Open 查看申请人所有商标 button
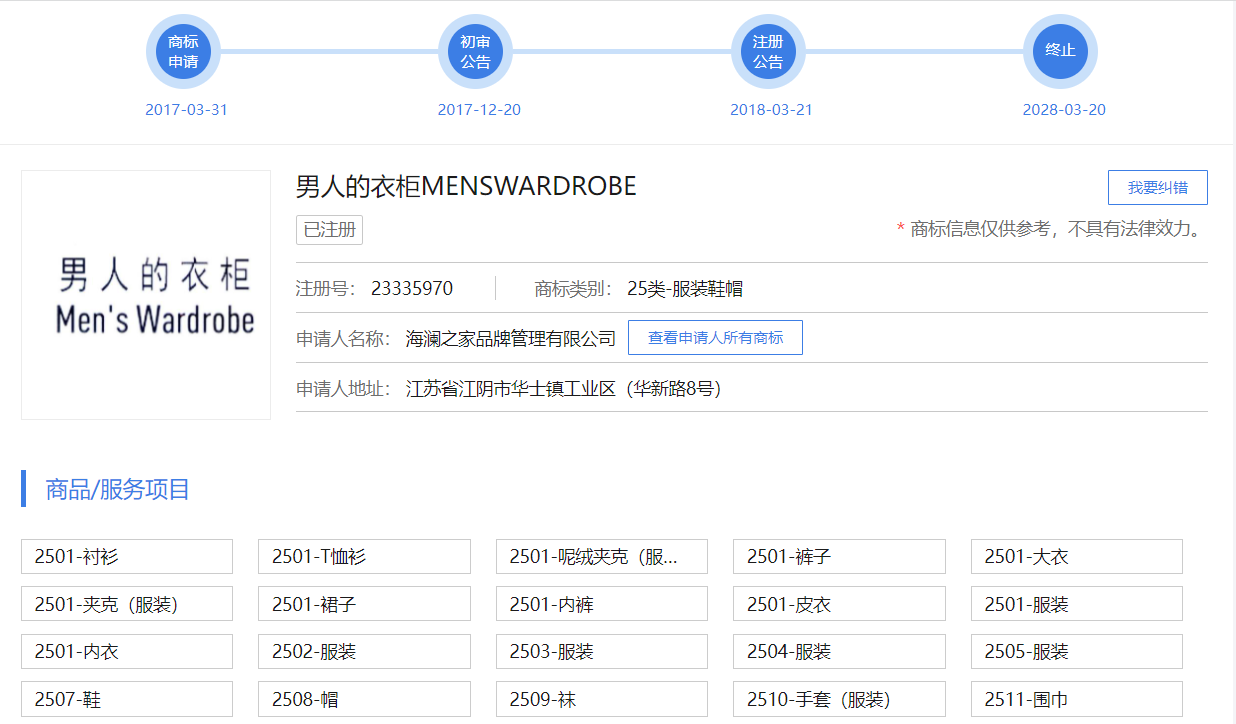 click(715, 338)
